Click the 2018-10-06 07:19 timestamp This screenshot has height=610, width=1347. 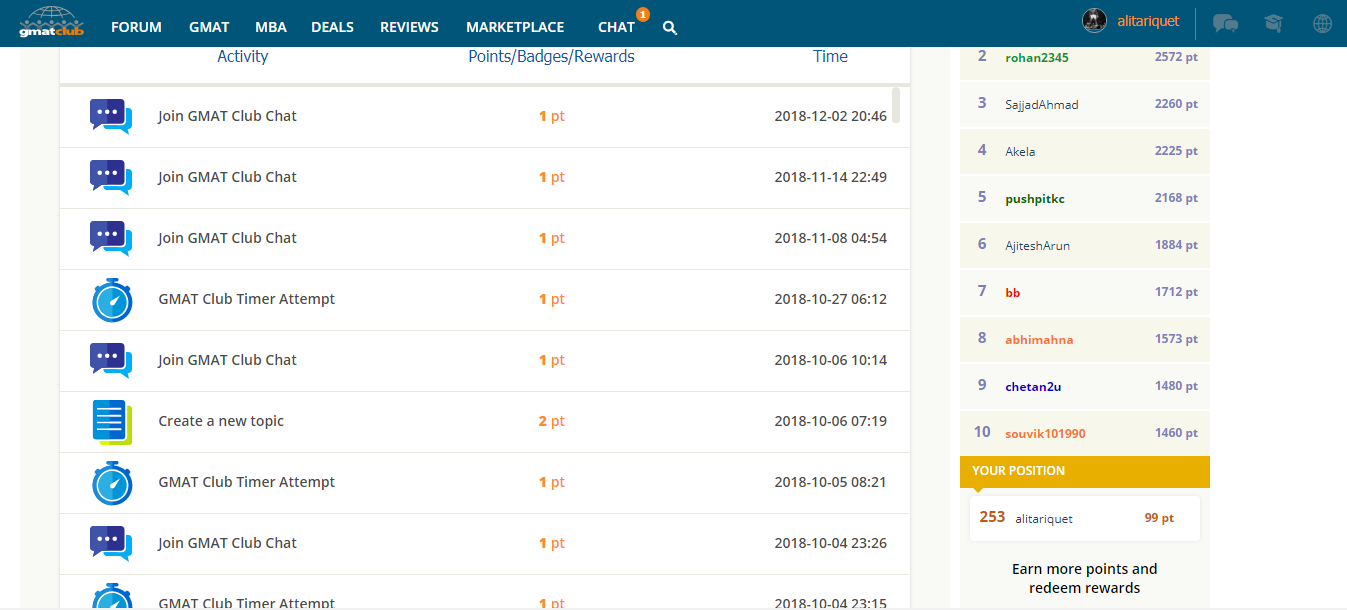click(830, 421)
